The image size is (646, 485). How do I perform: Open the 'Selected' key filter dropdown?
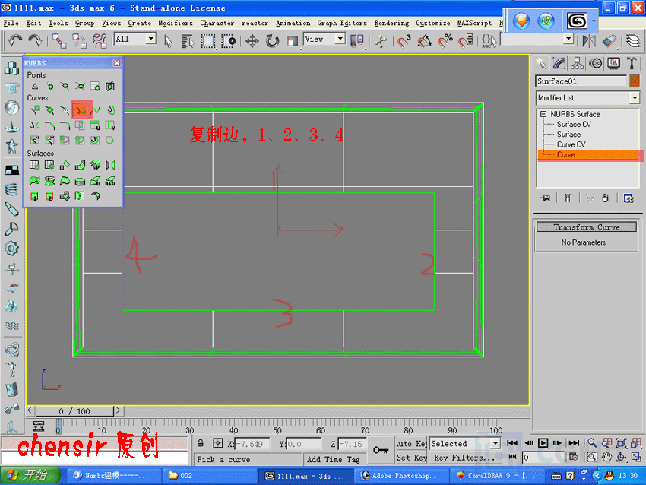[x=496, y=443]
